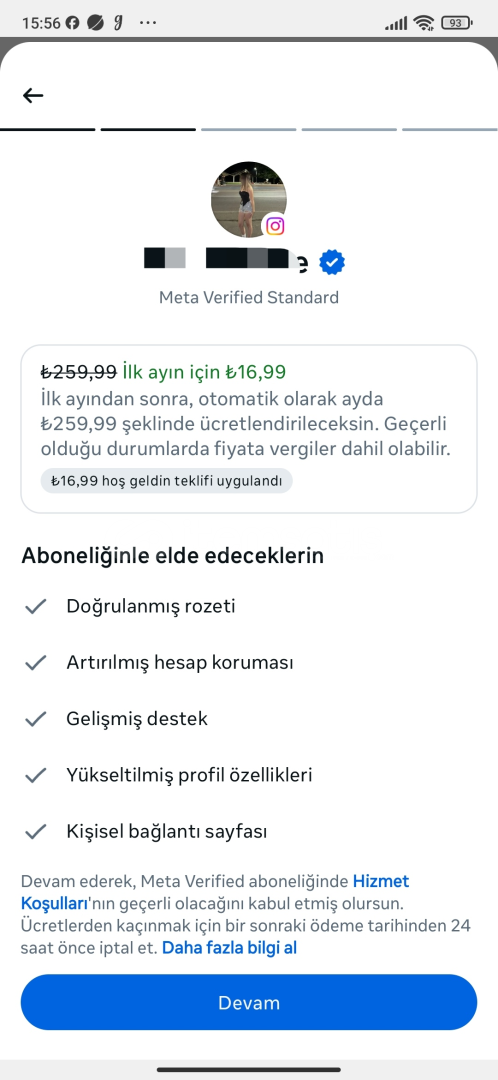Tap the Facebook notification icon in status bar

coord(72,23)
